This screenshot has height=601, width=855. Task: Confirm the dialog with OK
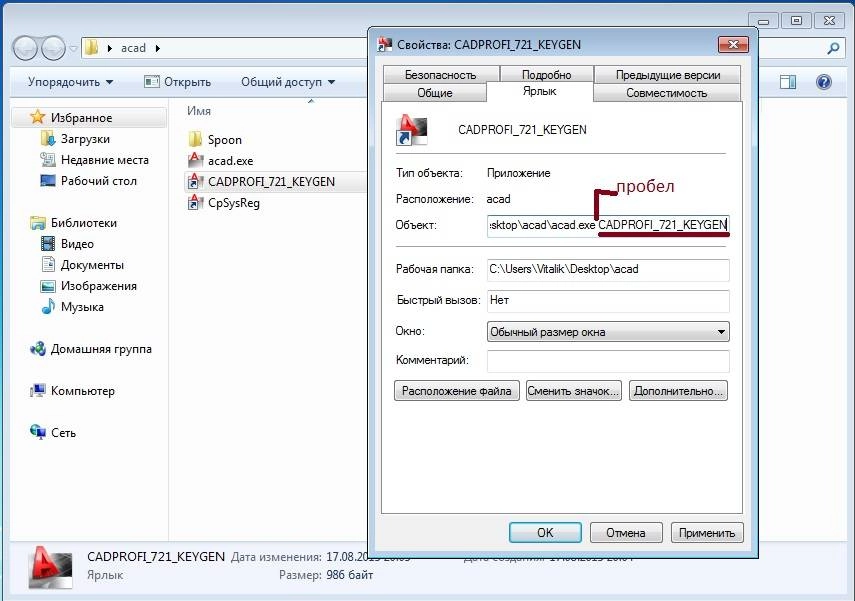(x=545, y=532)
